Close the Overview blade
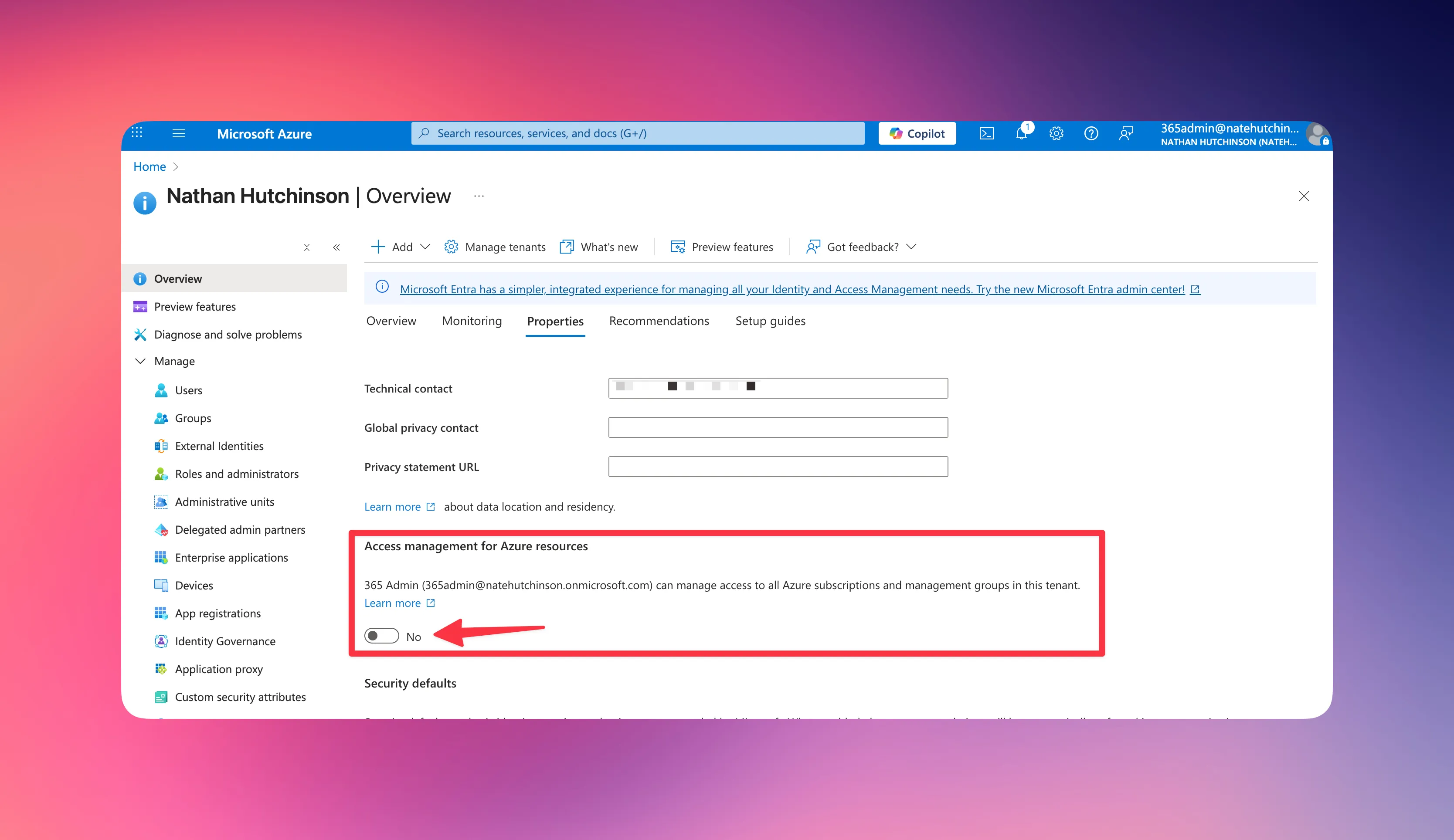This screenshot has width=1454, height=840. 1304,196
